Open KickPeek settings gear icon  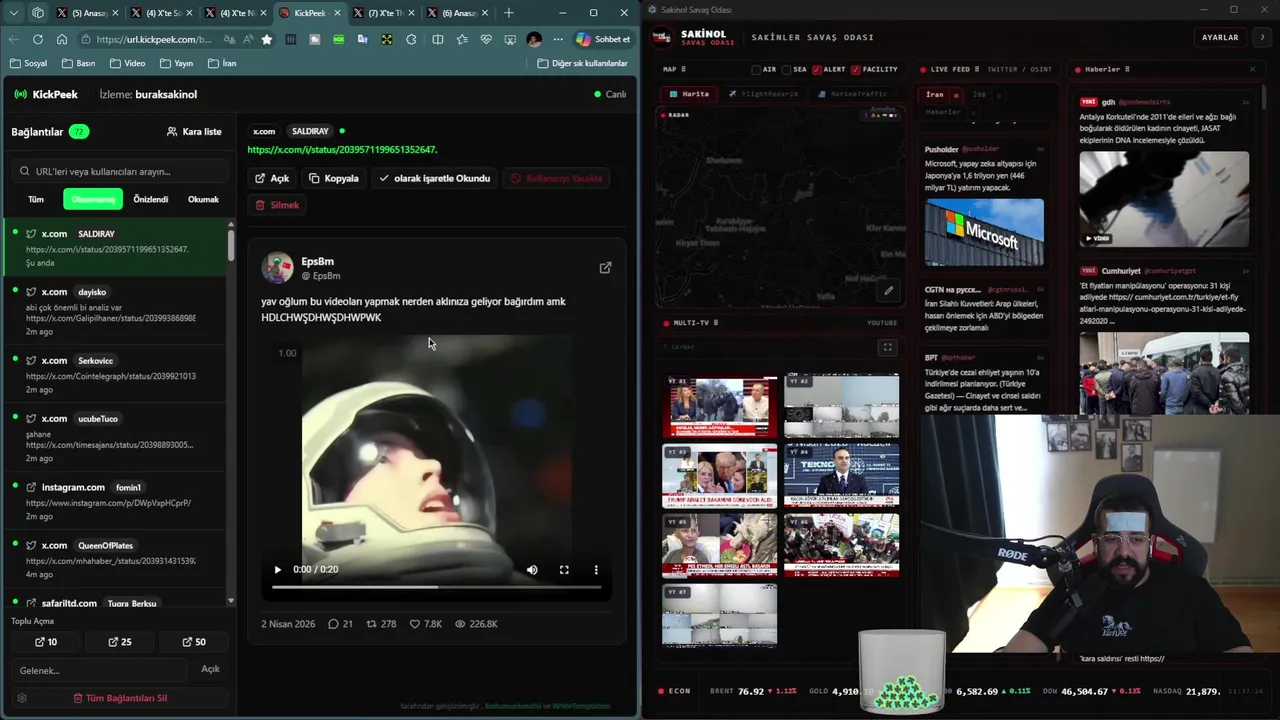point(22,698)
